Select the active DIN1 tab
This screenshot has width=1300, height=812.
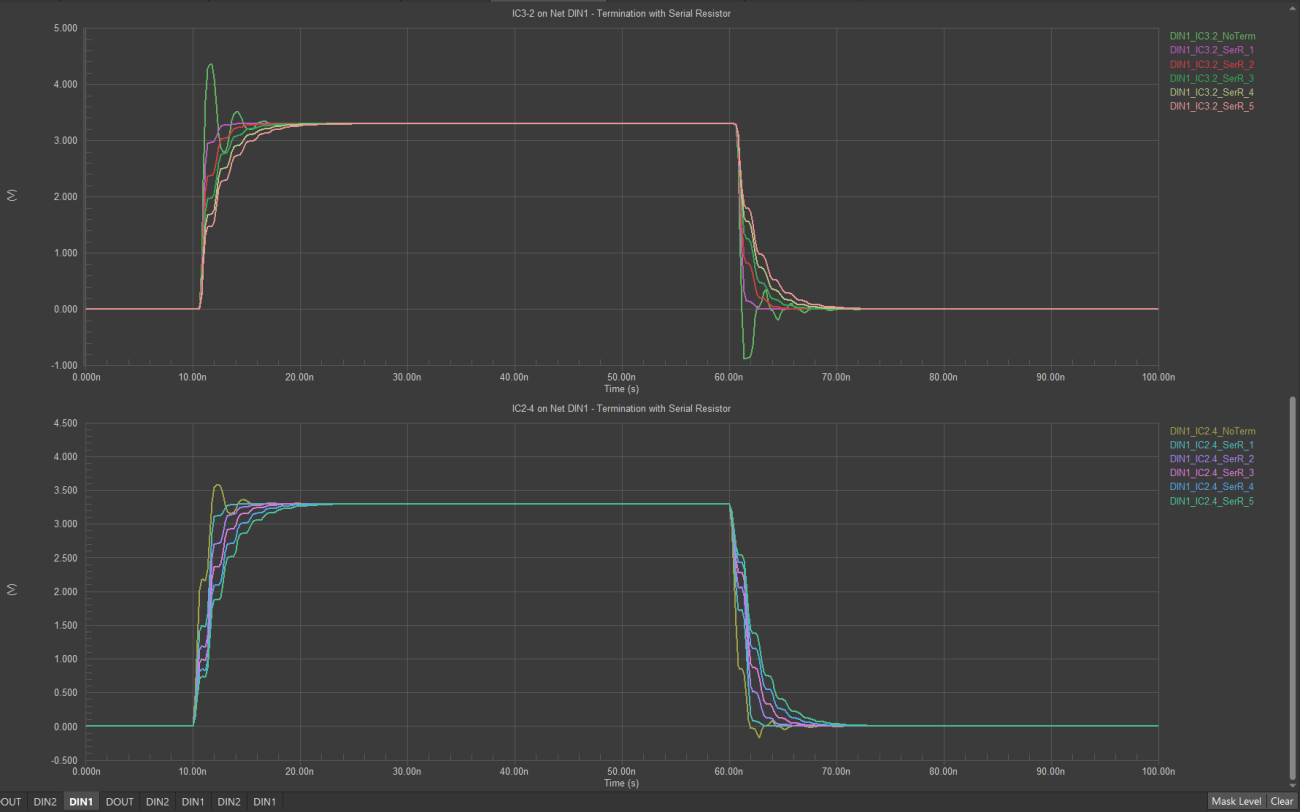pos(81,802)
